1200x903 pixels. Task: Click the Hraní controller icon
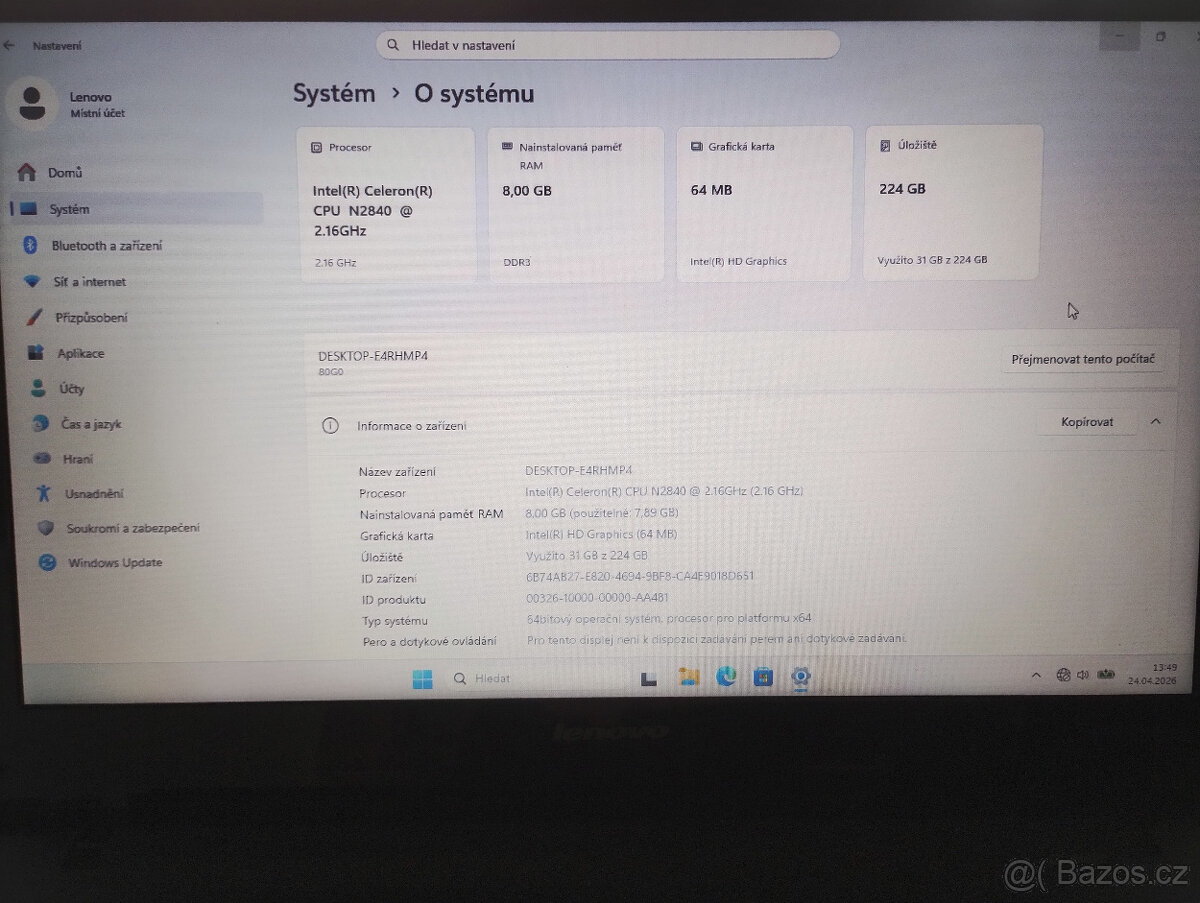pos(41,459)
